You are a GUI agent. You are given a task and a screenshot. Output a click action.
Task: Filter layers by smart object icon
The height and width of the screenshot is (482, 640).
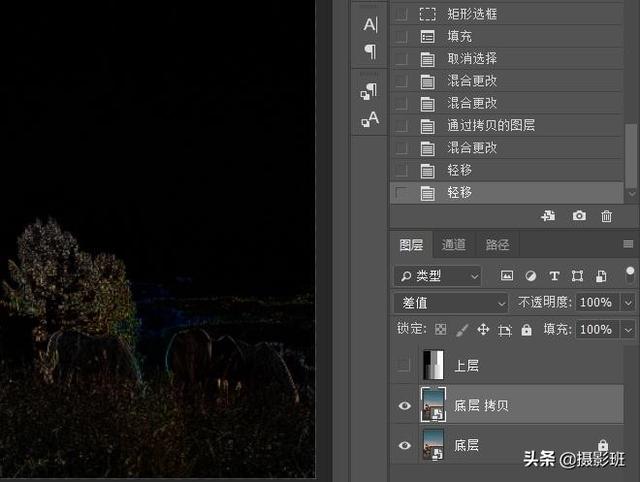(x=601, y=276)
